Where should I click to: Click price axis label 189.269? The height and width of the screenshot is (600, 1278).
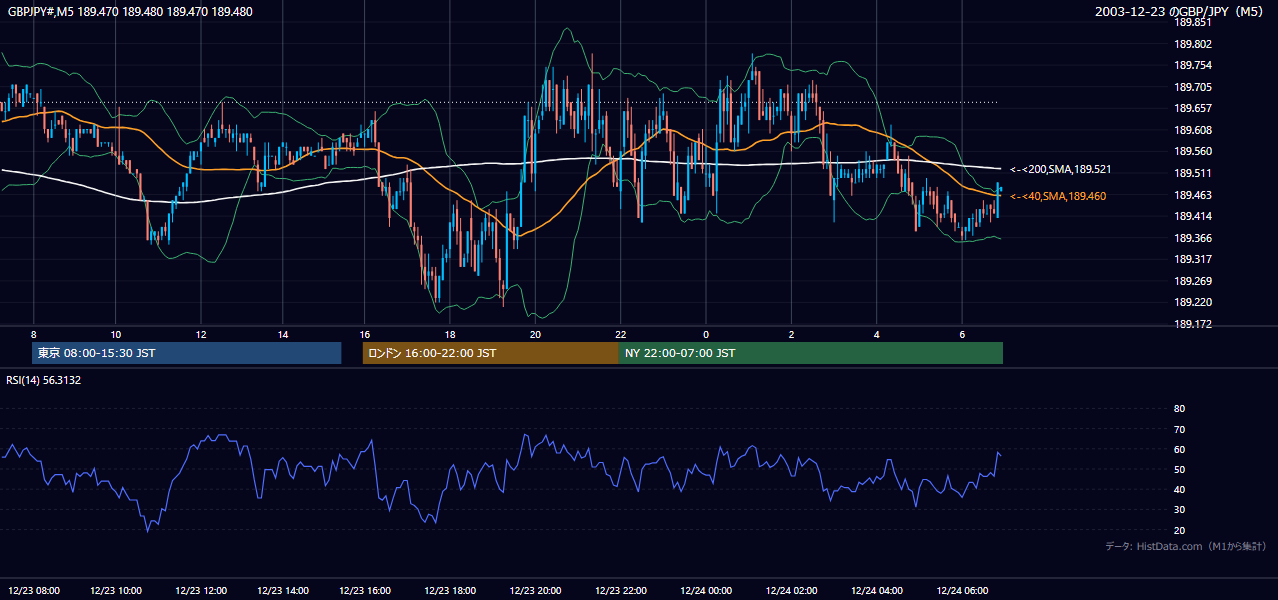point(1193,281)
